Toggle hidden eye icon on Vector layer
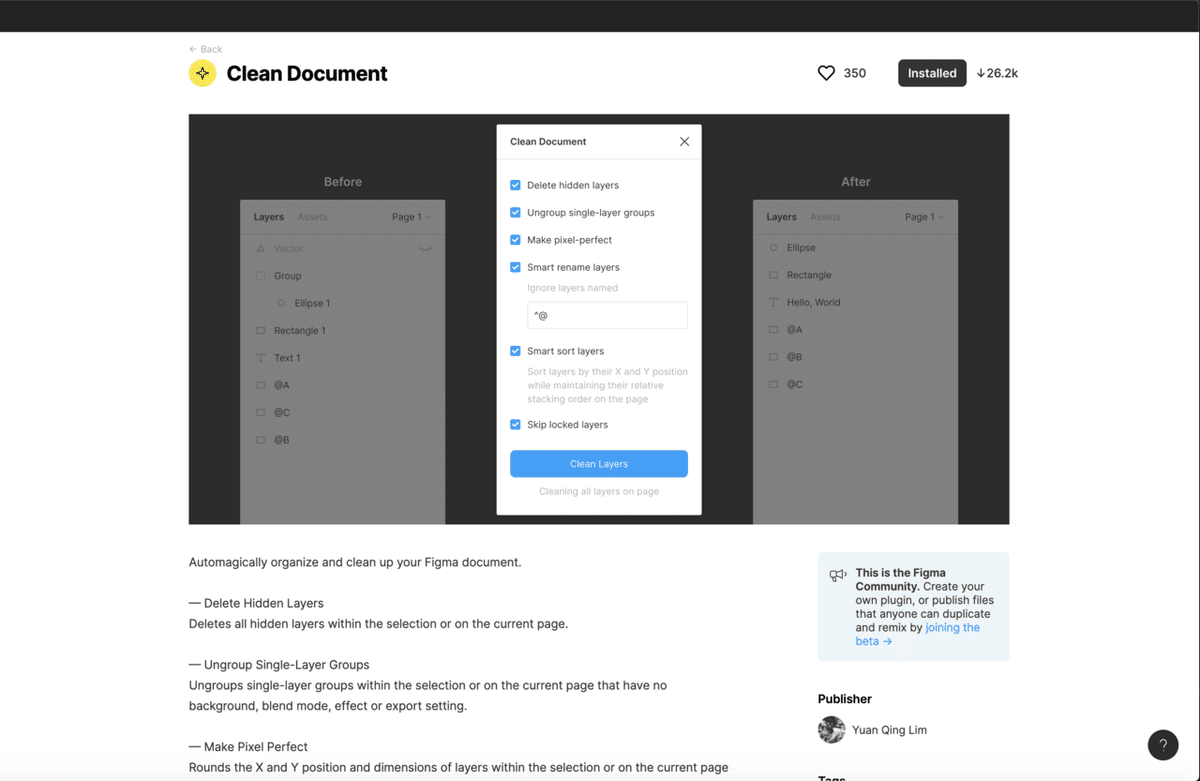 [x=426, y=248]
